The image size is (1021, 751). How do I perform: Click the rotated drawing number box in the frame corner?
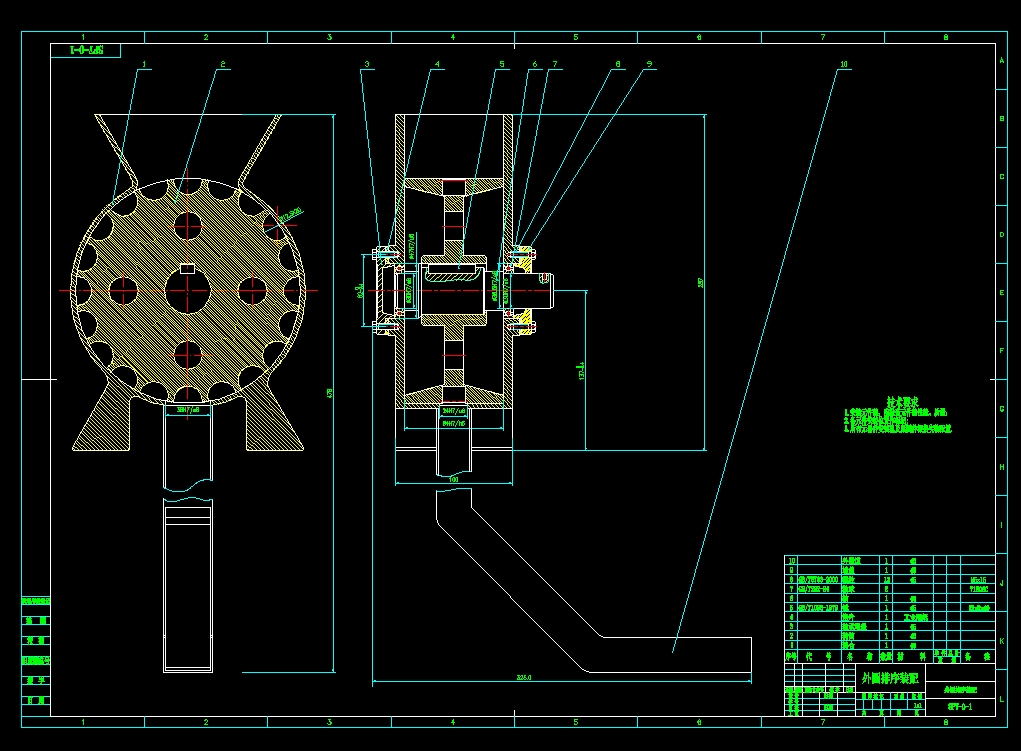[86, 50]
